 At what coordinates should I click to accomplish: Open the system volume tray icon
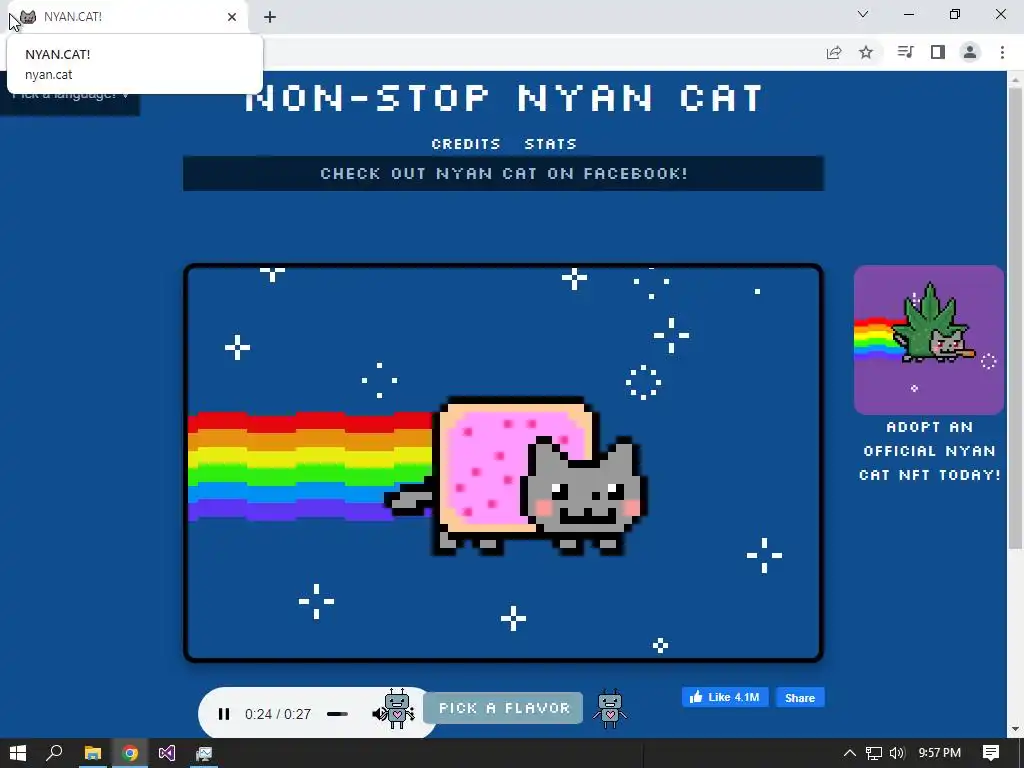(897, 753)
